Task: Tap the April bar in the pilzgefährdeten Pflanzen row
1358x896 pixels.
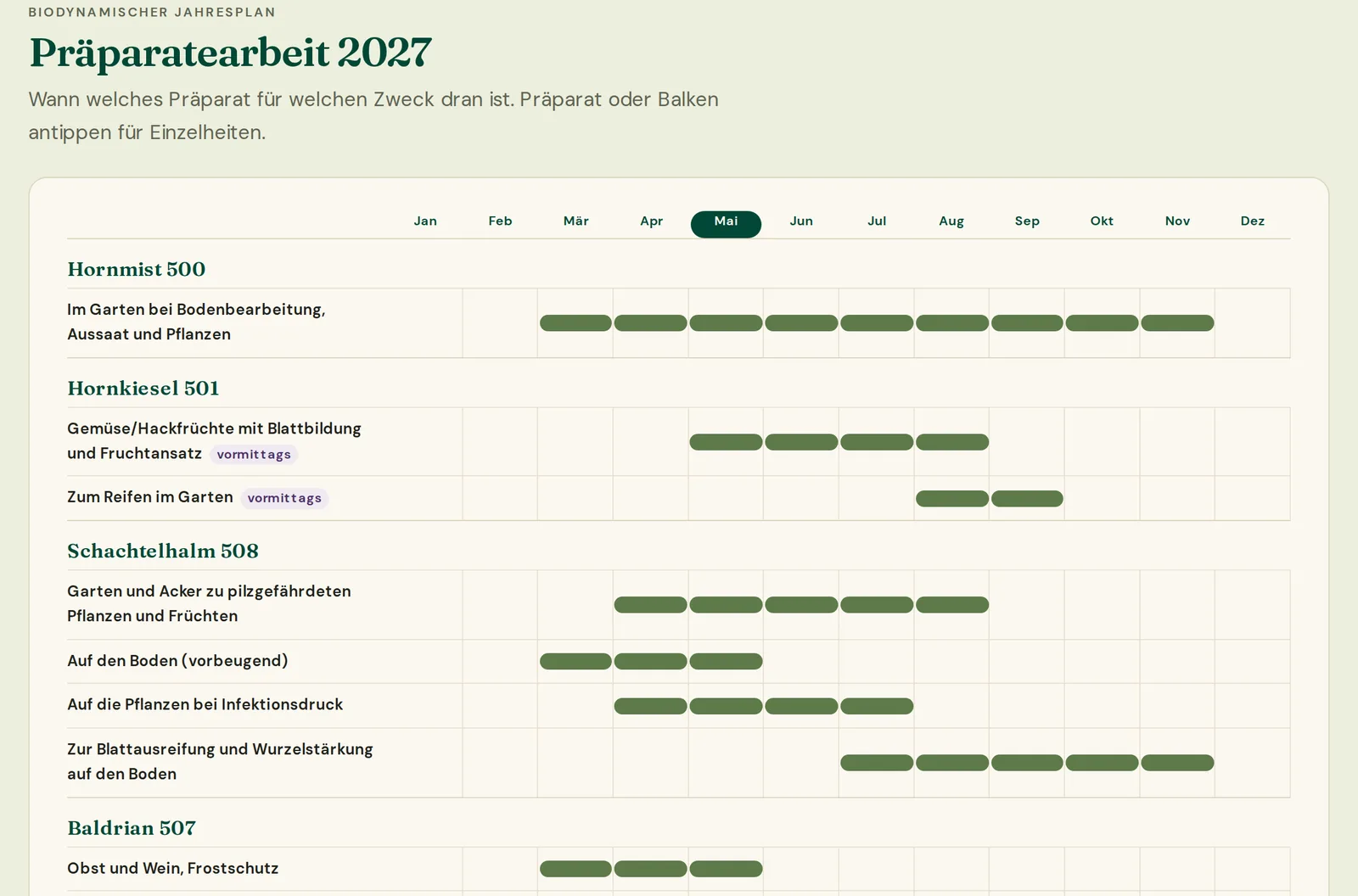Action: click(x=651, y=605)
